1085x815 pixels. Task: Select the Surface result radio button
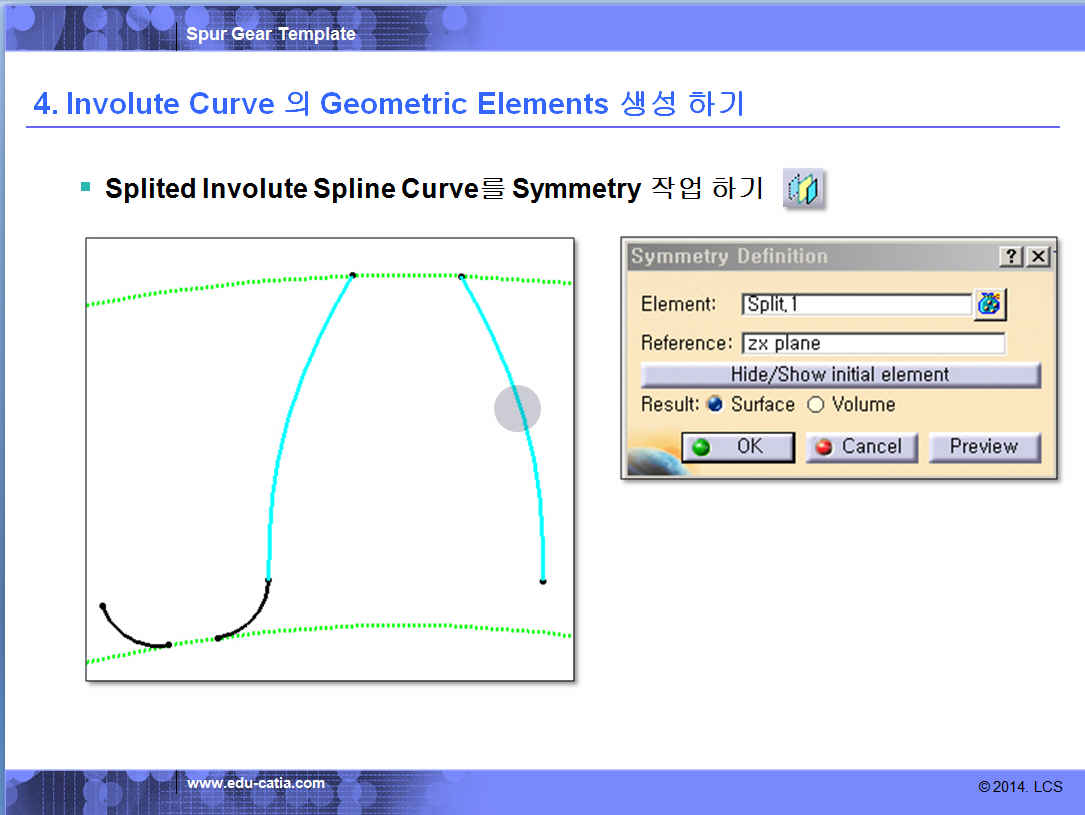click(x=714, y=405)
